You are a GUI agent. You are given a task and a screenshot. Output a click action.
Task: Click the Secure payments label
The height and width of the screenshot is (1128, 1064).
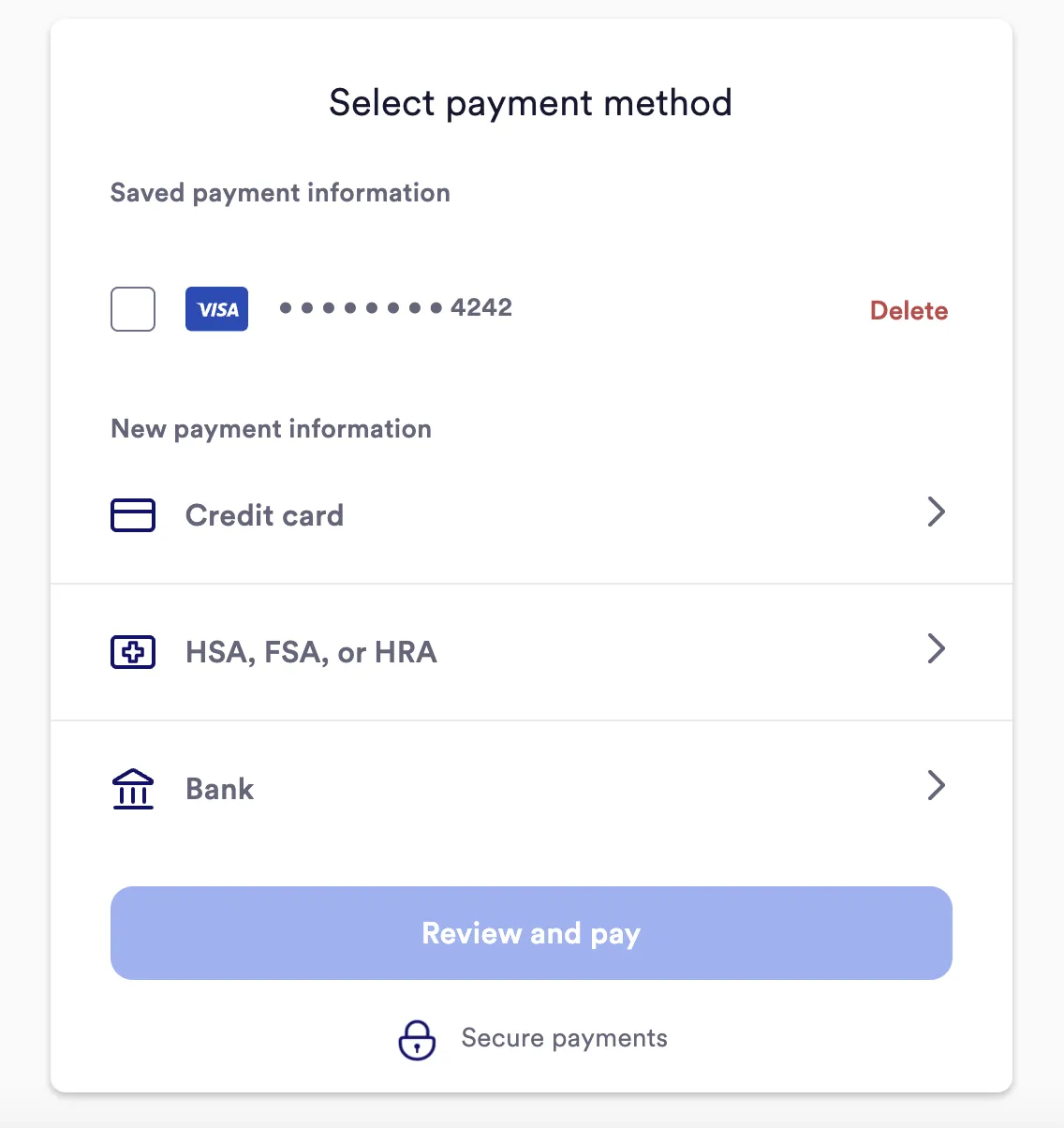coord(564,1038)
